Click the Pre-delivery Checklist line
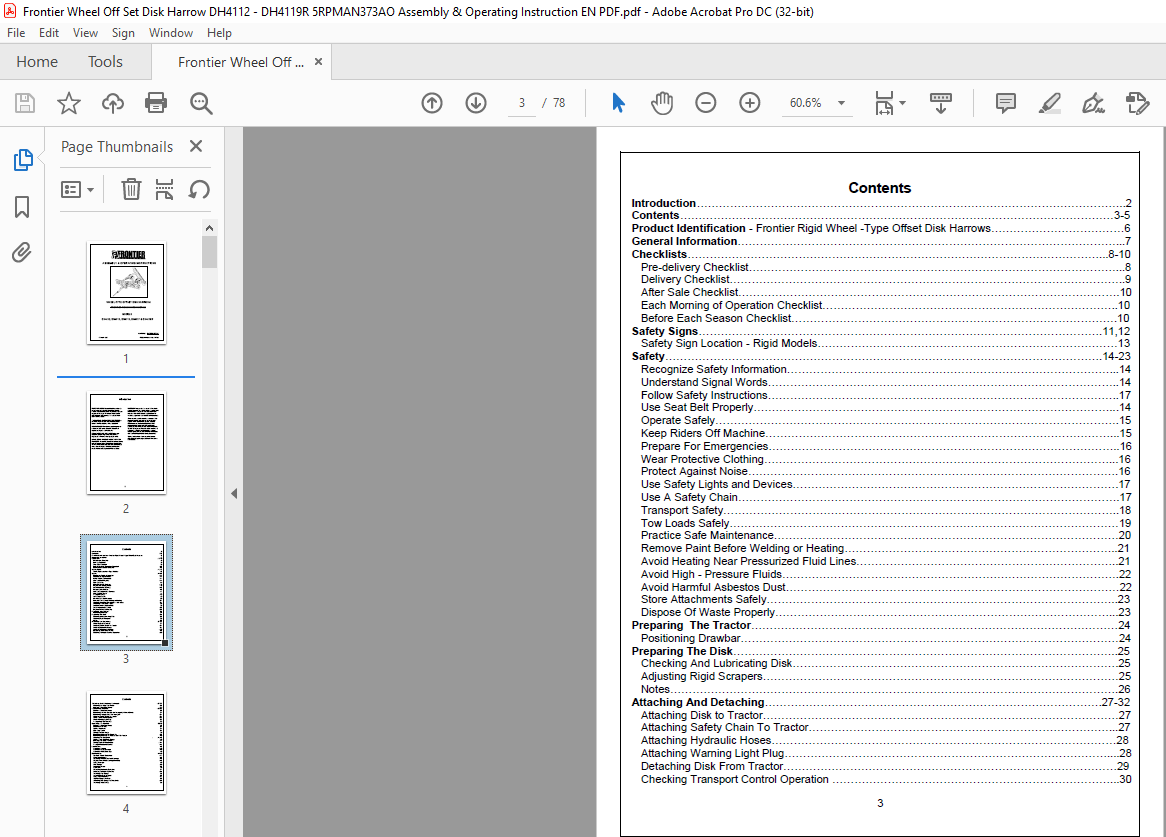 (x=886, y=267)
